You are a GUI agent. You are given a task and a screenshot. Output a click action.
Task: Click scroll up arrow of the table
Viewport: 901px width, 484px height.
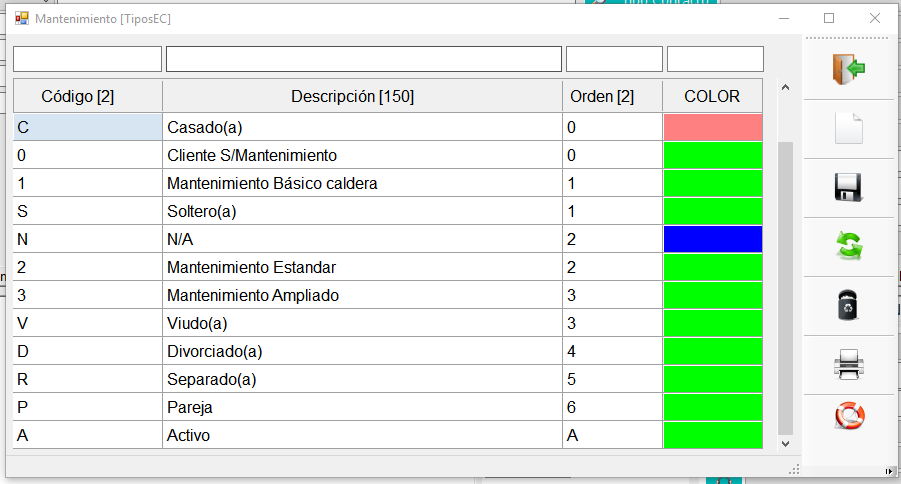786,87
